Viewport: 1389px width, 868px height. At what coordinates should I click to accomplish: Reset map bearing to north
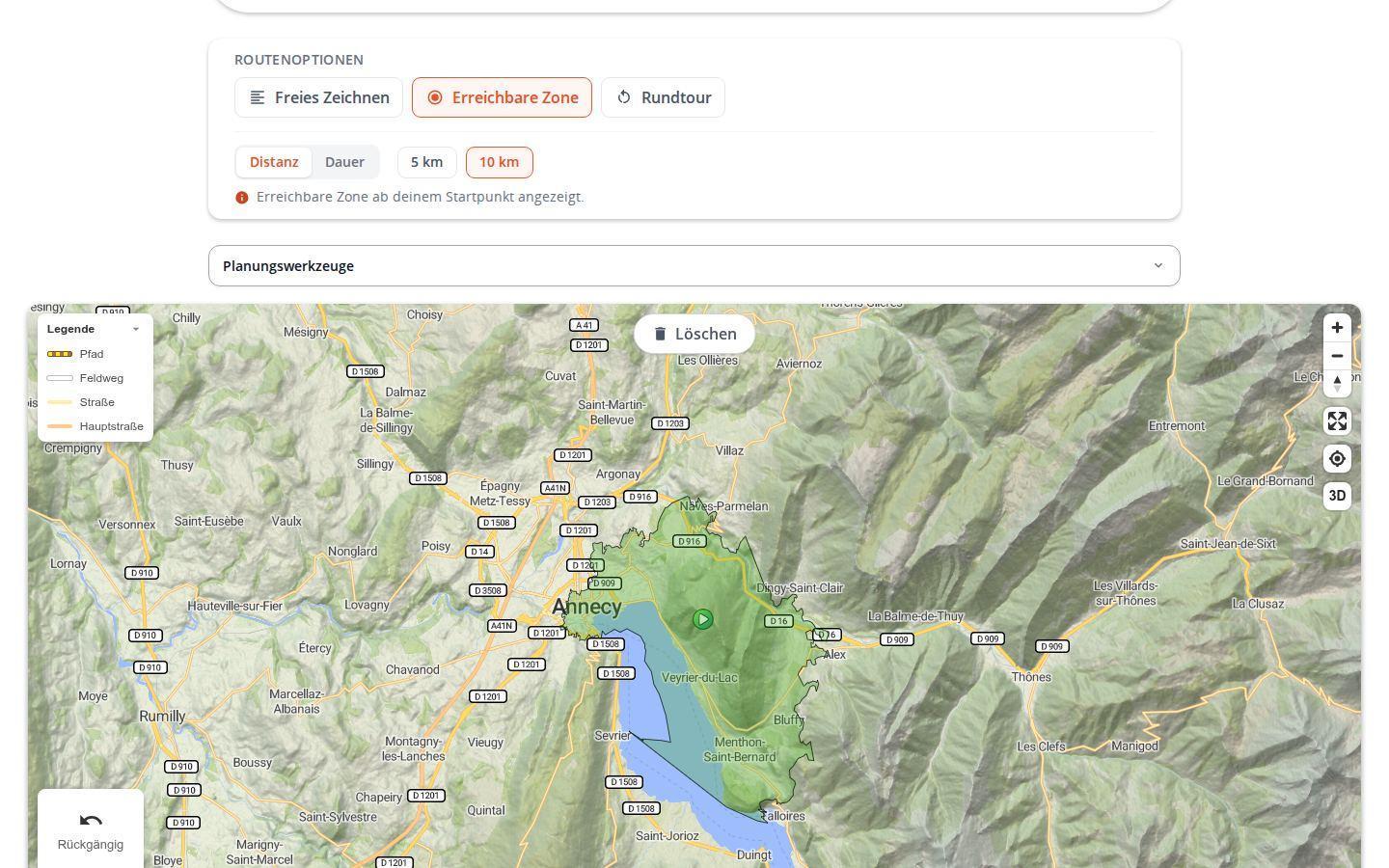pyautogui.click(x=1337, y=384)
